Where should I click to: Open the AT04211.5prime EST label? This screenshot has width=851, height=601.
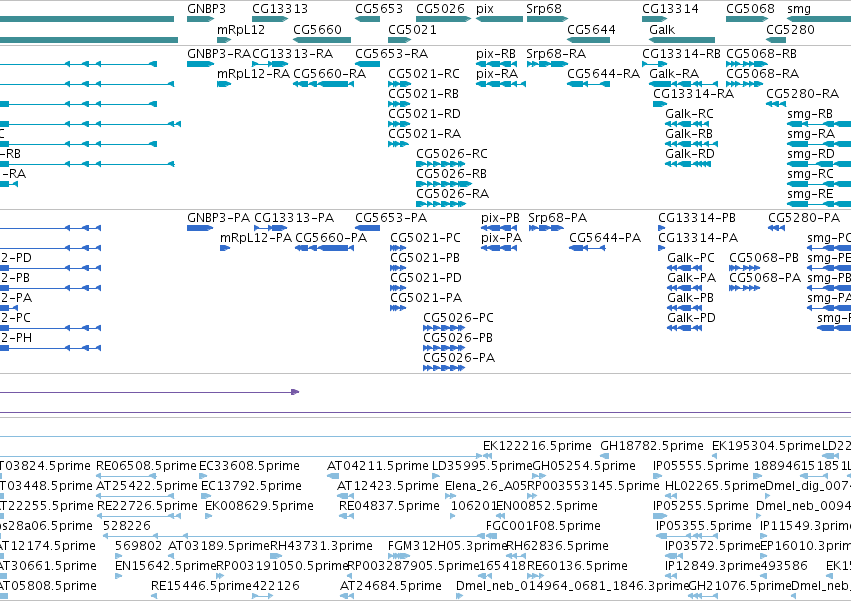(x=378, y=466)
